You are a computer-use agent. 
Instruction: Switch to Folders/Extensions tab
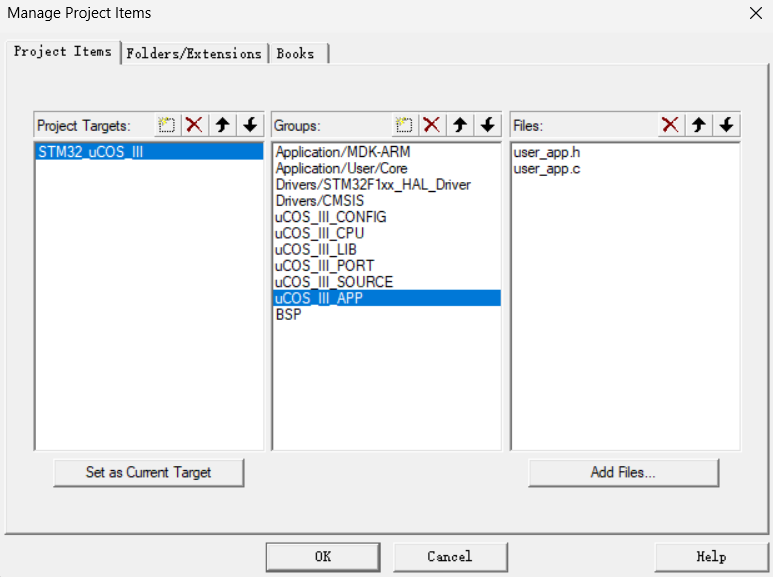click(x=194, y=53)
